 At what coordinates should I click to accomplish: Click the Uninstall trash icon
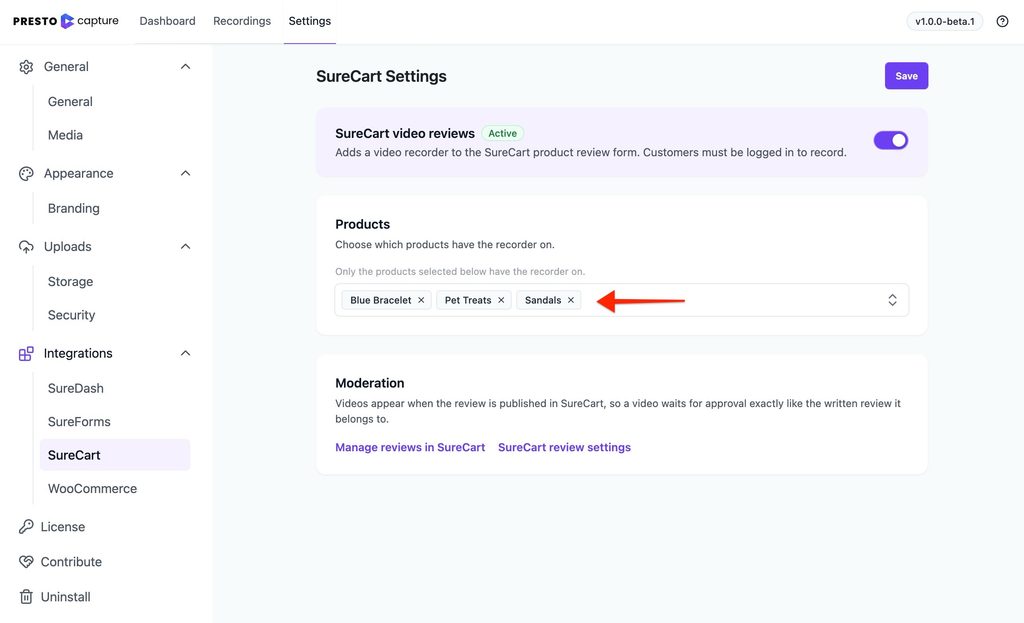tap(26, 597)
